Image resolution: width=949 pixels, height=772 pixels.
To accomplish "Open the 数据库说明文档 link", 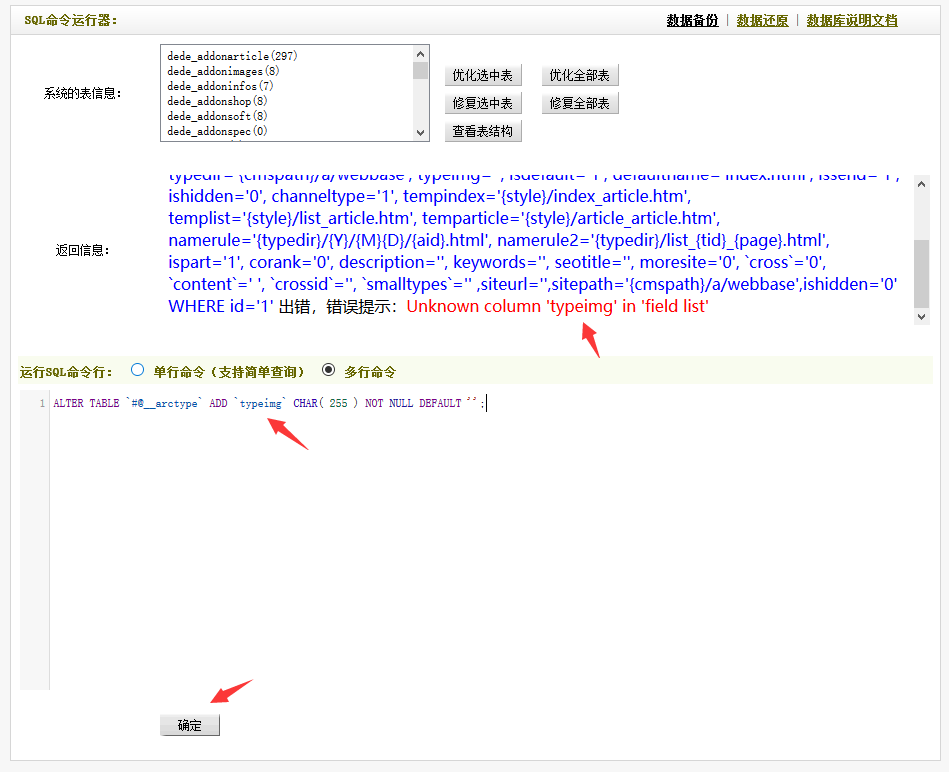I will (x=851, y=20).
